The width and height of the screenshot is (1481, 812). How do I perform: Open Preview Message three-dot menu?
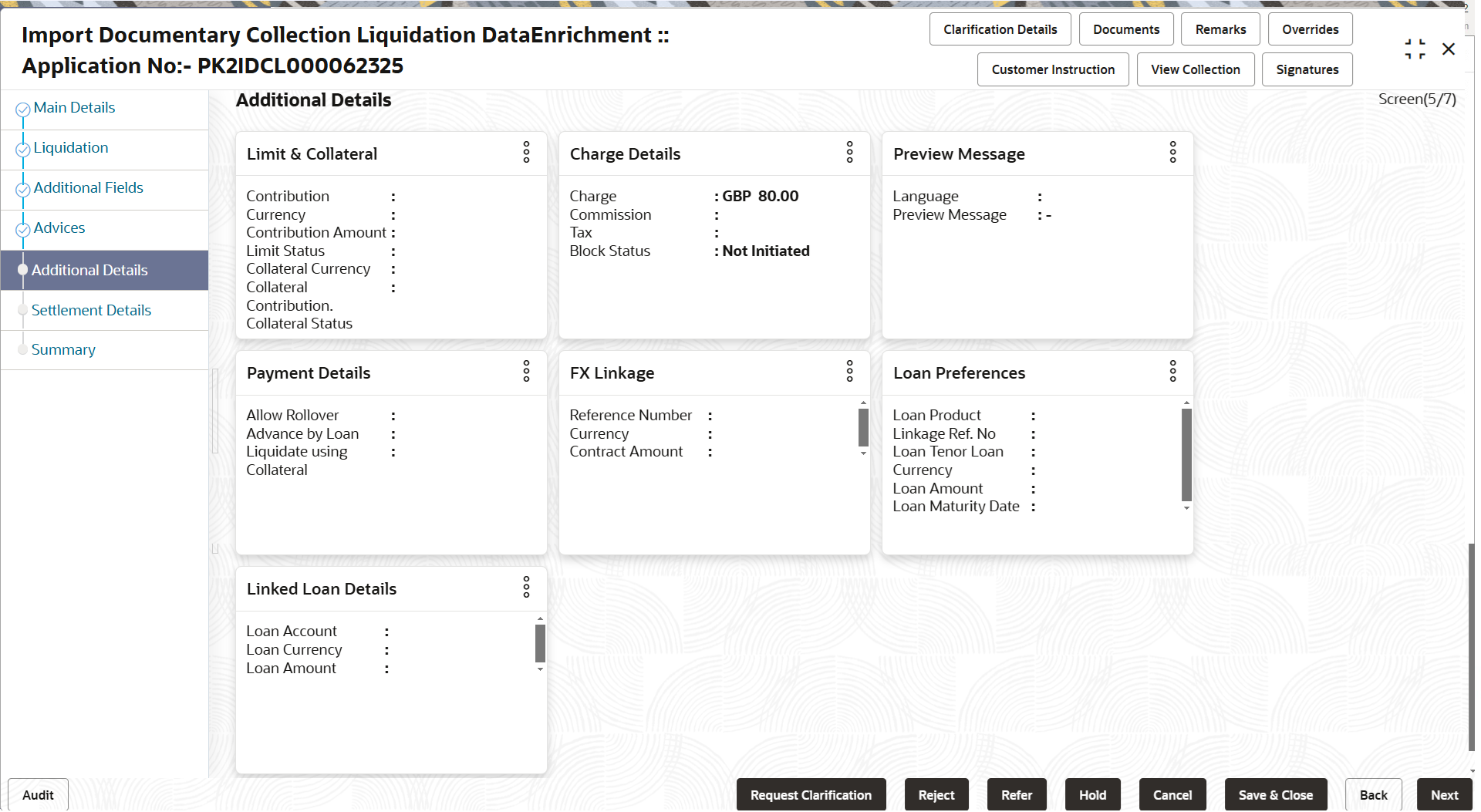click(x=1172, y=153)
